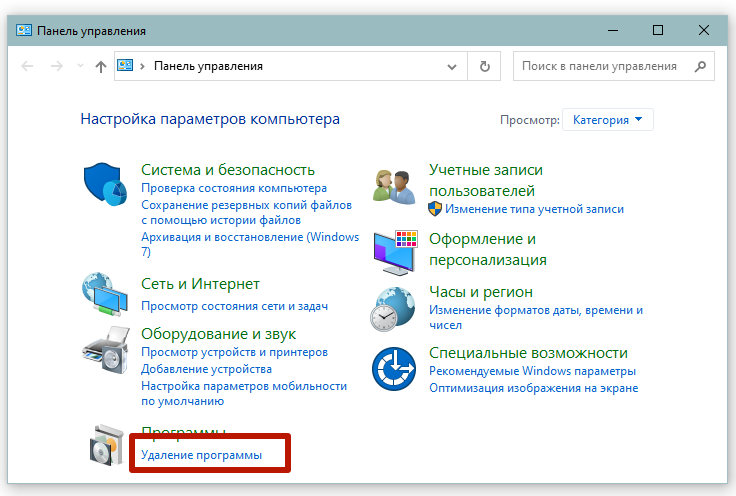Click the breadcrumb chevron before Панель управления
Screen dimensions: 736x496
pyautogui.click(x=142, y=66)
